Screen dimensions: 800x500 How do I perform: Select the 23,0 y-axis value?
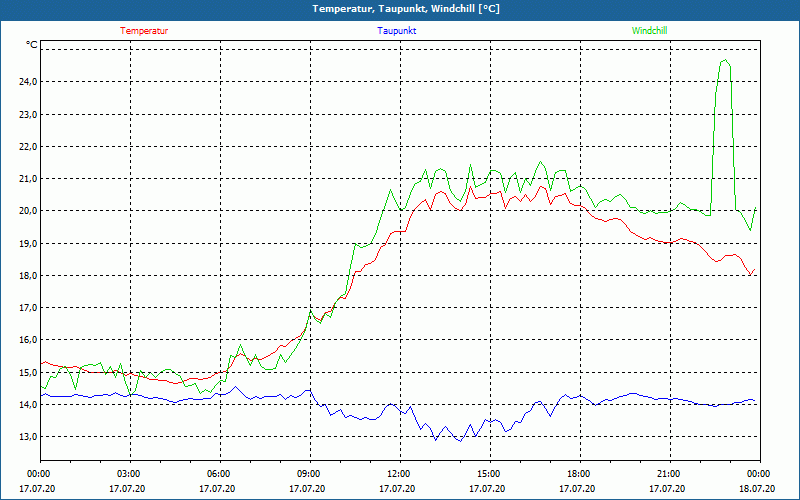point(28,114)
